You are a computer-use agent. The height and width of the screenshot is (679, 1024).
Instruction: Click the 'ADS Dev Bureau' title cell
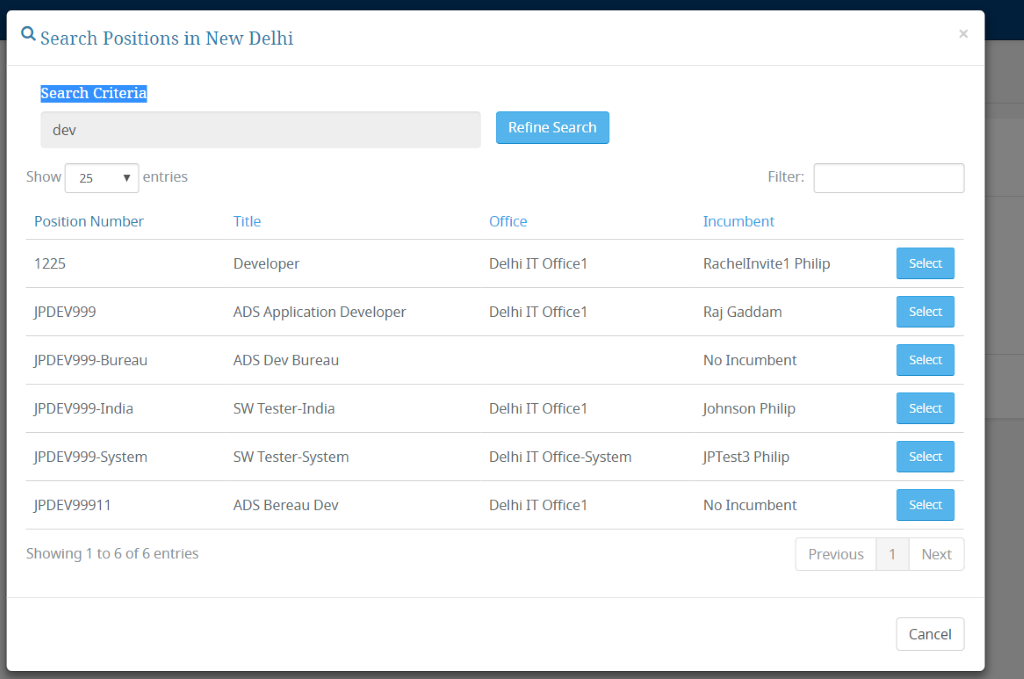[x=286, y=360]
